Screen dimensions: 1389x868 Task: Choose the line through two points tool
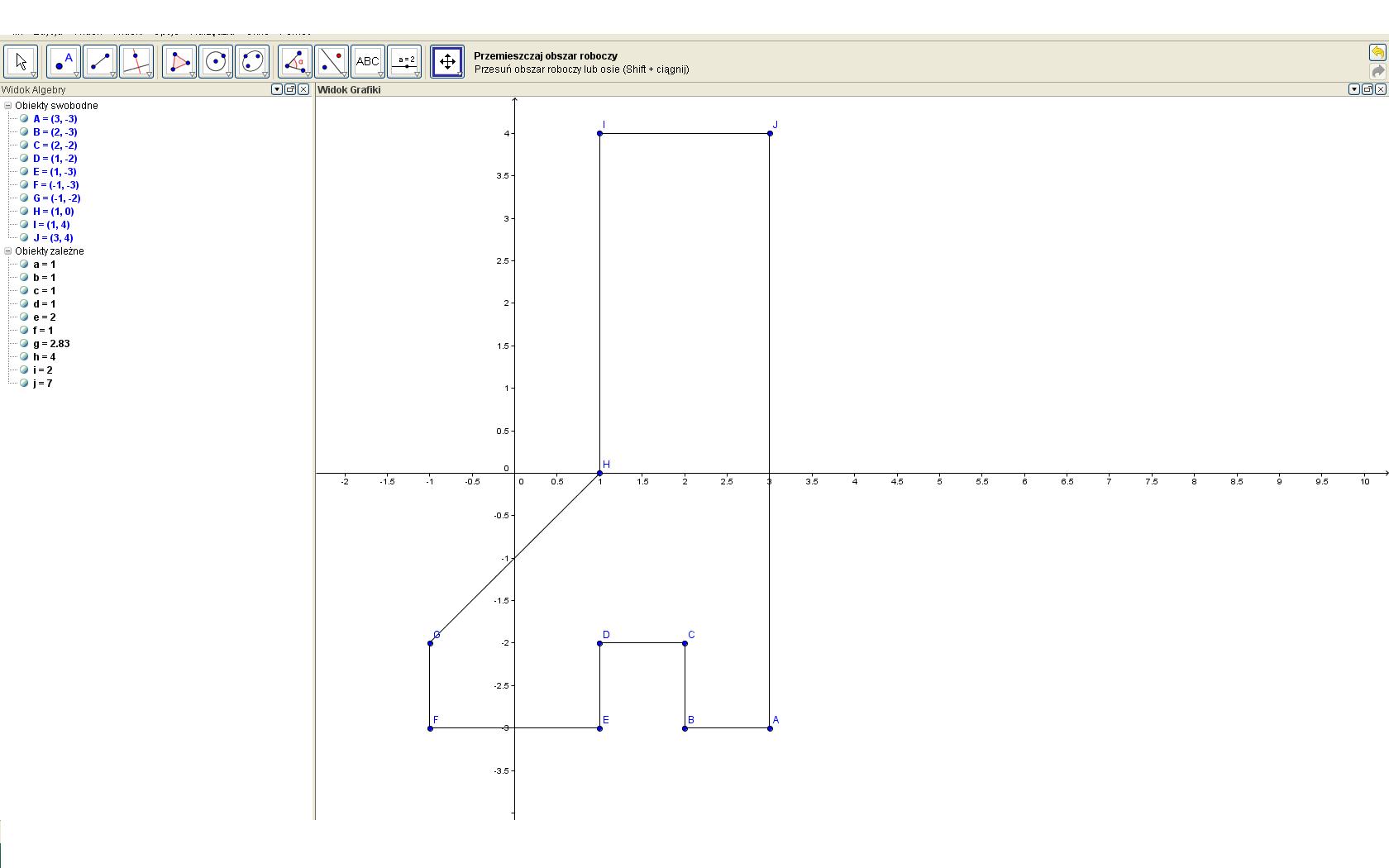click(100, 62)
